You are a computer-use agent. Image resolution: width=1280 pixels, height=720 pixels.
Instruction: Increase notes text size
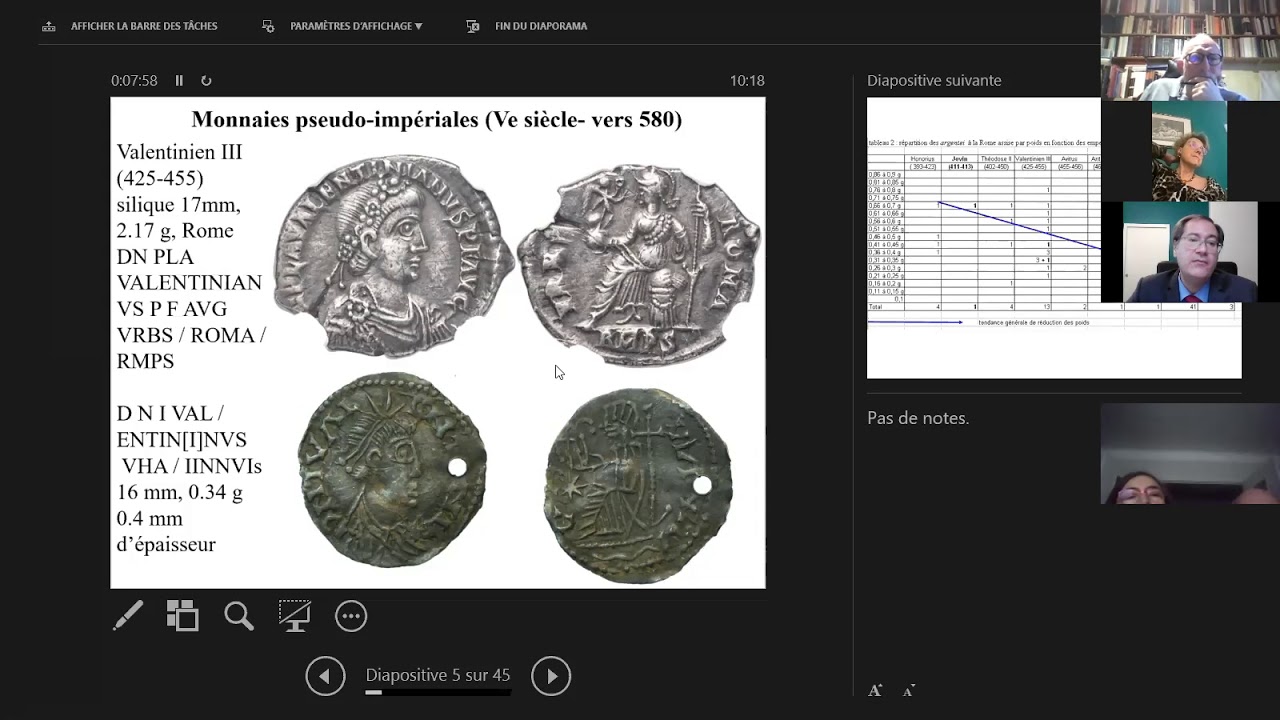tap(875, 690)
